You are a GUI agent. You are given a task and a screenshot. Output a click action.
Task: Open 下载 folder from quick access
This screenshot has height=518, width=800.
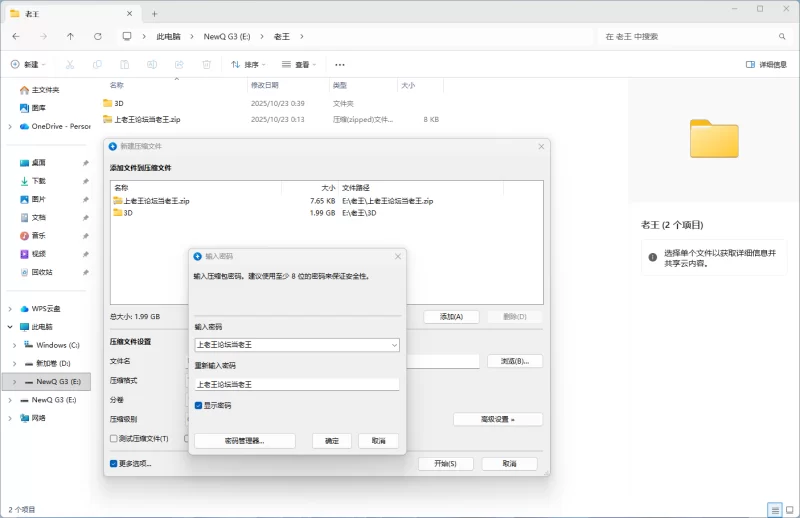click(x=39, y=181)
